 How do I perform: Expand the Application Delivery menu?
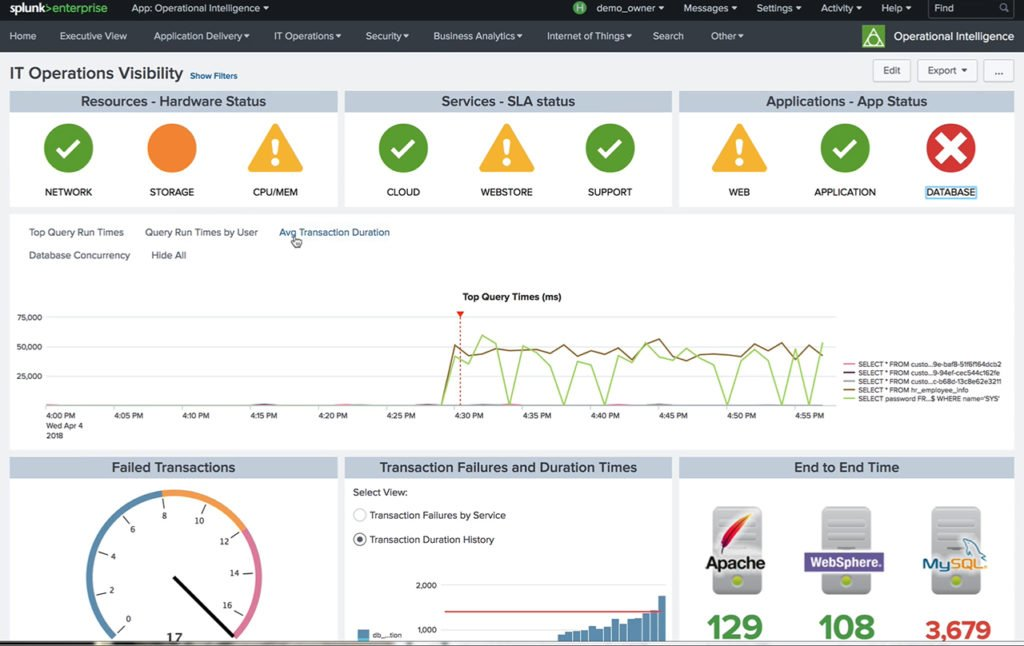click(201, 36)
